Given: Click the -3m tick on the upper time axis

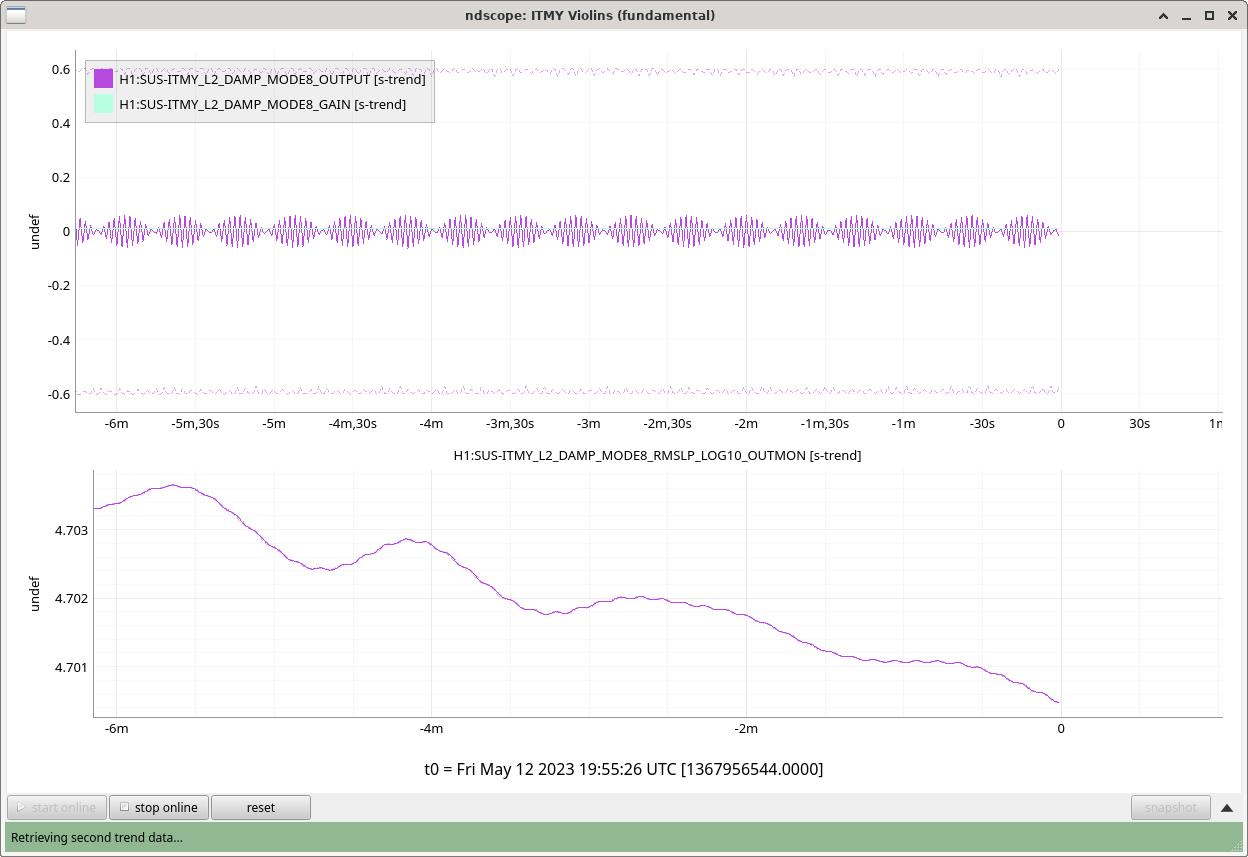Looking at the screenshot, I should point(588,424).
